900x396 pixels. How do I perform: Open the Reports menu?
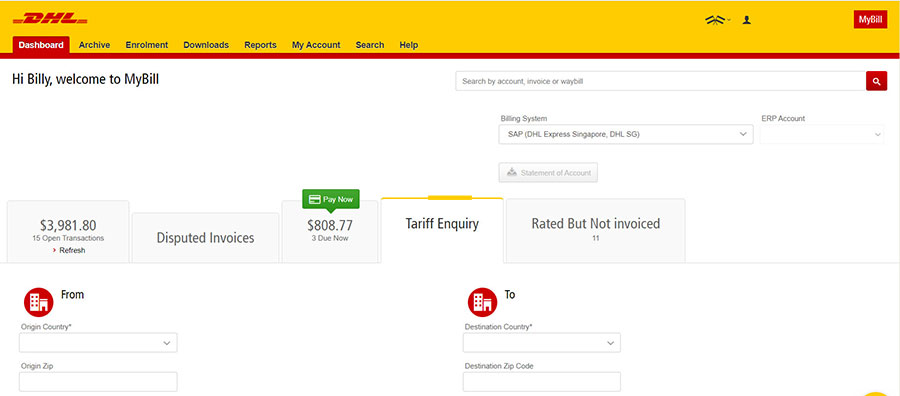click(x=260, y=45)
